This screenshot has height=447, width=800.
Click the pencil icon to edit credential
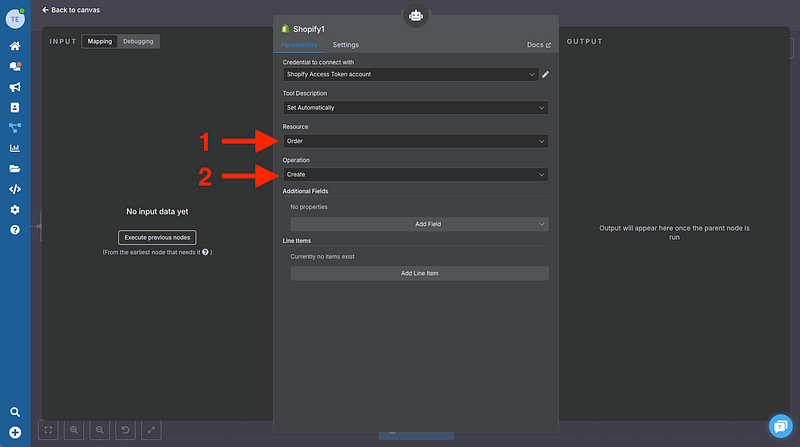point(545,74)
